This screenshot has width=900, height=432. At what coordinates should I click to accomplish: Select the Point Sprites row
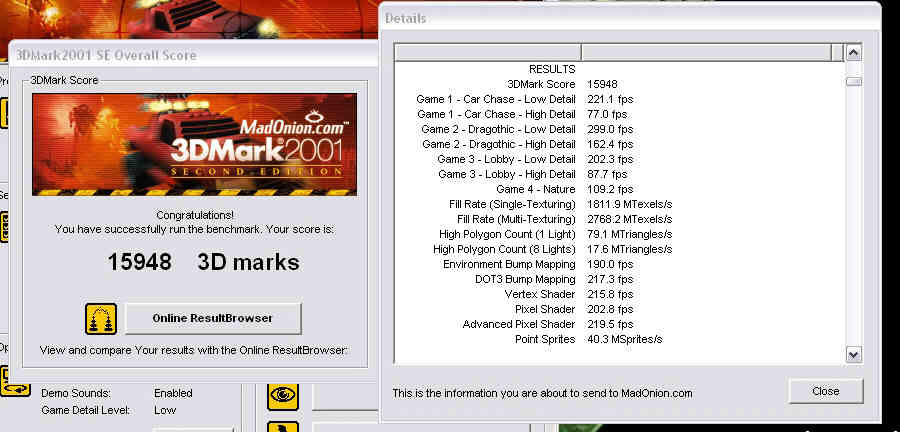point(619,339)
